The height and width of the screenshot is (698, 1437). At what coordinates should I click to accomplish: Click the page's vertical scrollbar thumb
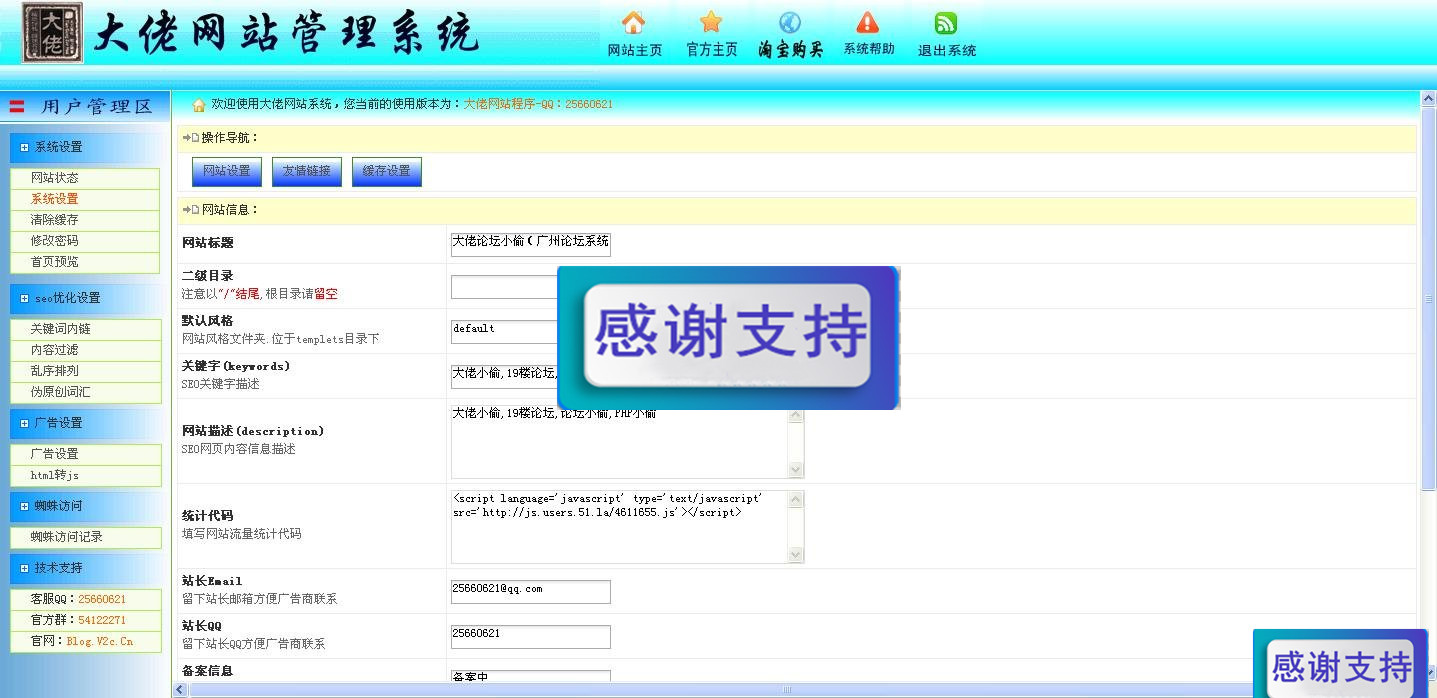[1429, 297]
